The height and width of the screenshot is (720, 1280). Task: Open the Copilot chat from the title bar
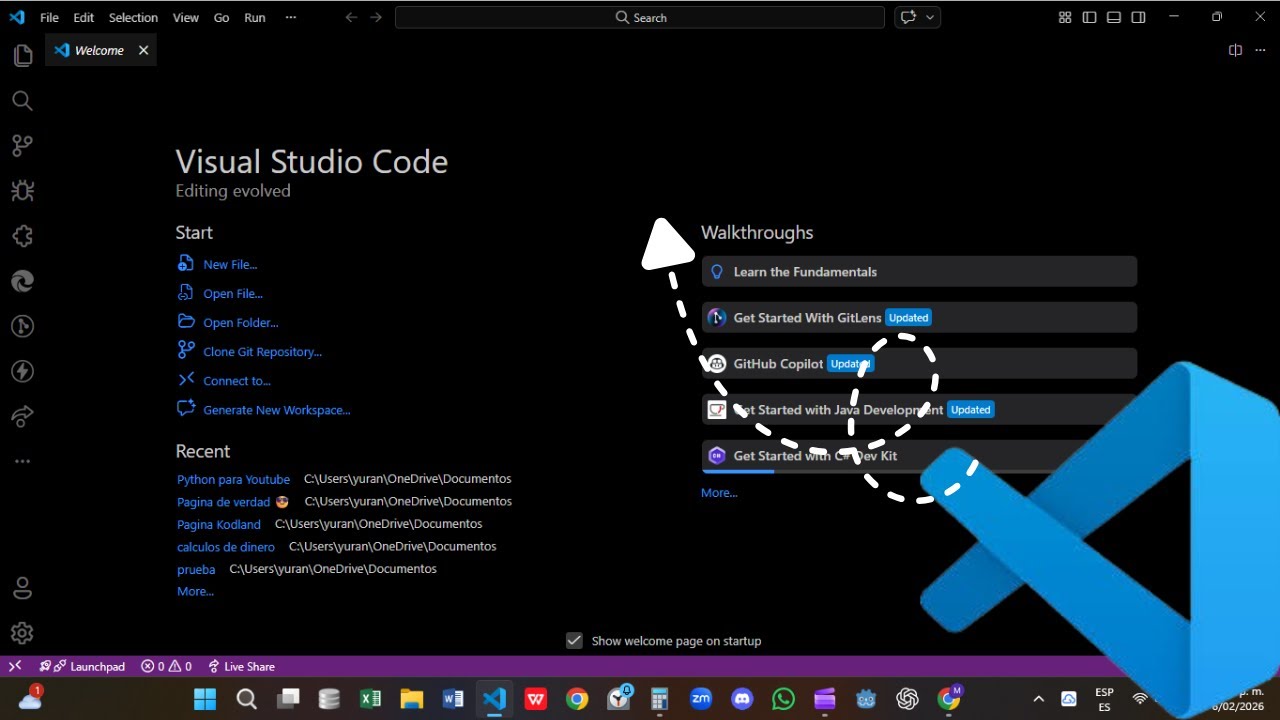click(x=908, y=17)
